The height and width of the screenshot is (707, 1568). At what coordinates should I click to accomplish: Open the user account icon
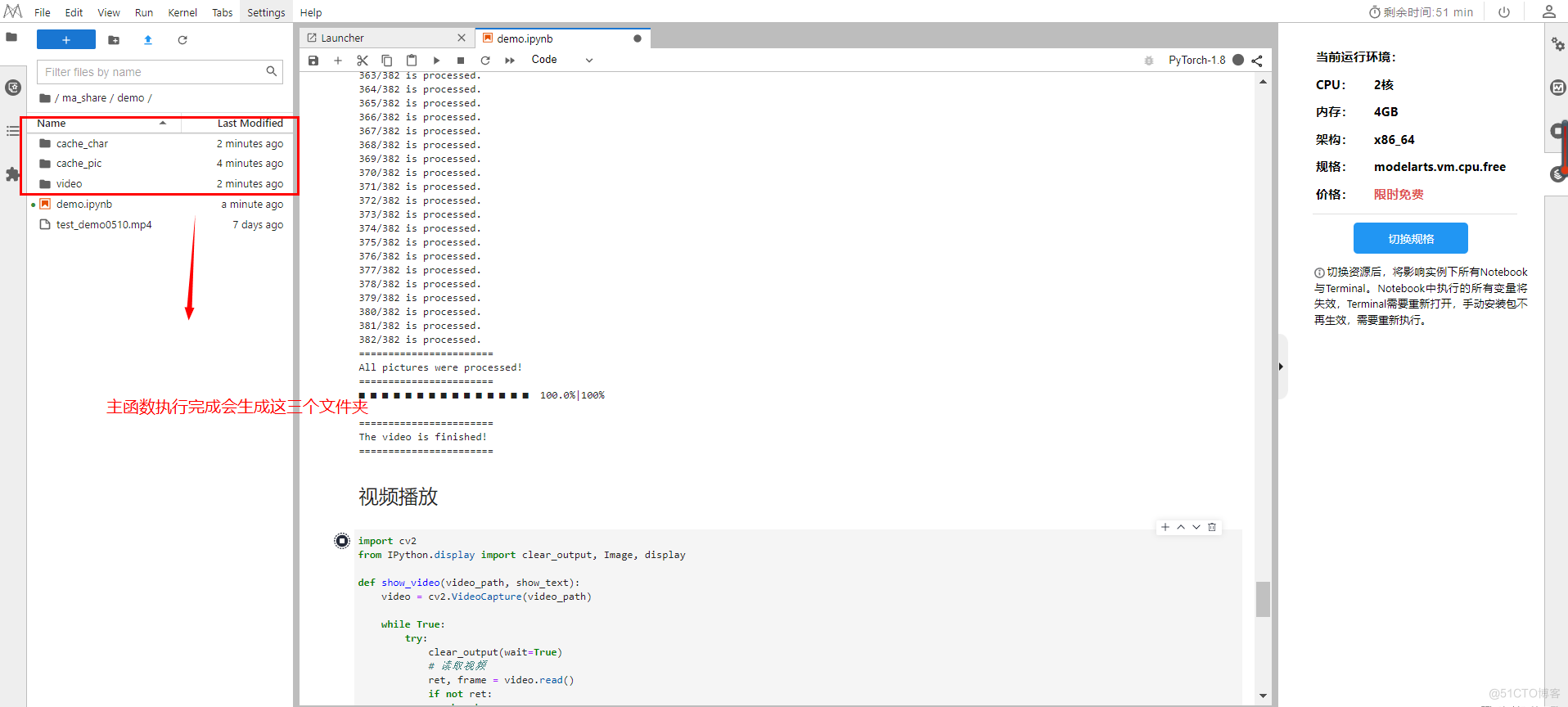click(1548, 11)
